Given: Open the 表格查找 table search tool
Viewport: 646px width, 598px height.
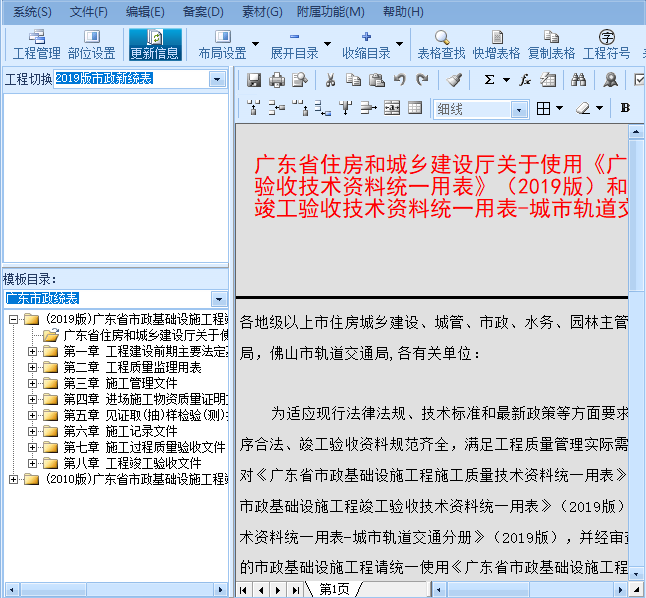Looking at the screenshot, I should [440, 45].
